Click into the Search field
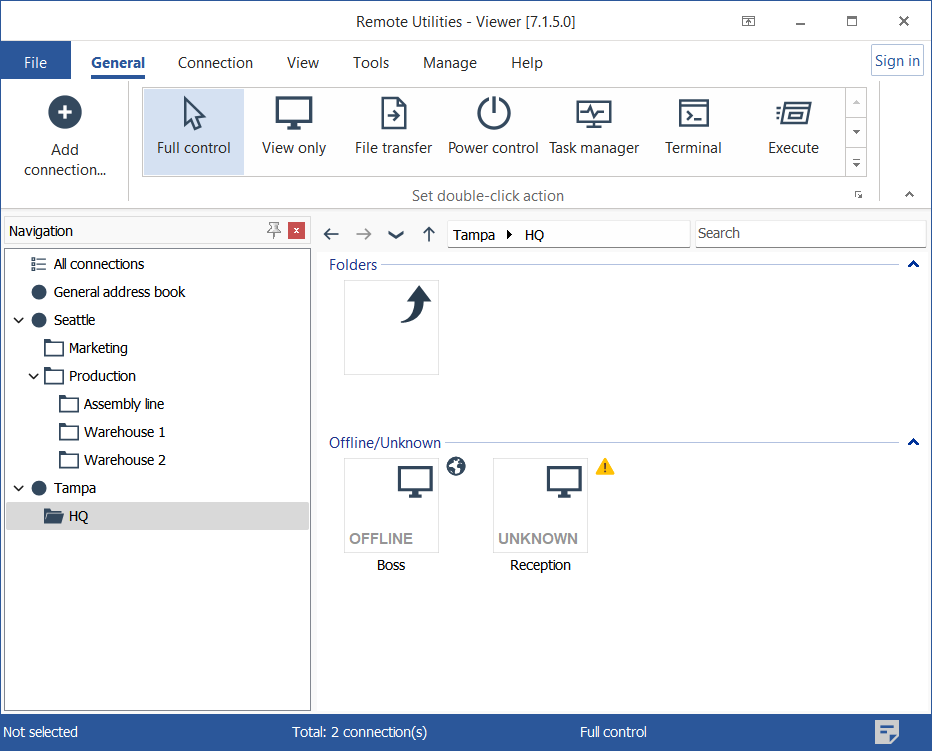Screen dimensions: 932x751 coord(810,233)
